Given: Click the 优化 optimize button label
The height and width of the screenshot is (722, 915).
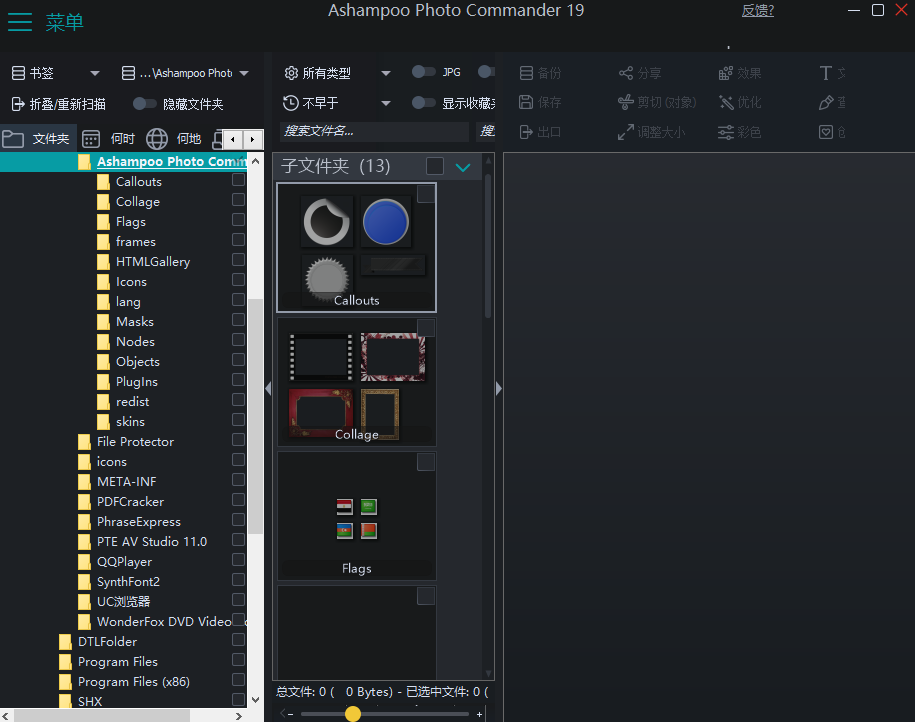Looking at the screenshot, I should [749, 102].
